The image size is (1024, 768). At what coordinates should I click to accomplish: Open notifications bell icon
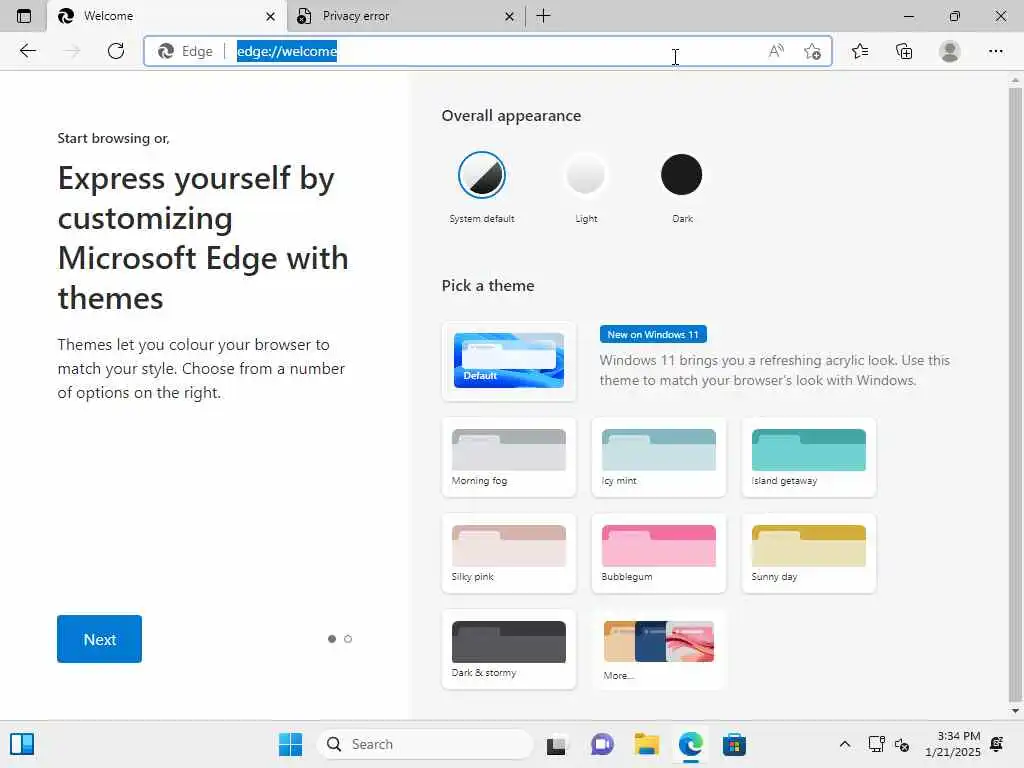click(x=997, y=744)
